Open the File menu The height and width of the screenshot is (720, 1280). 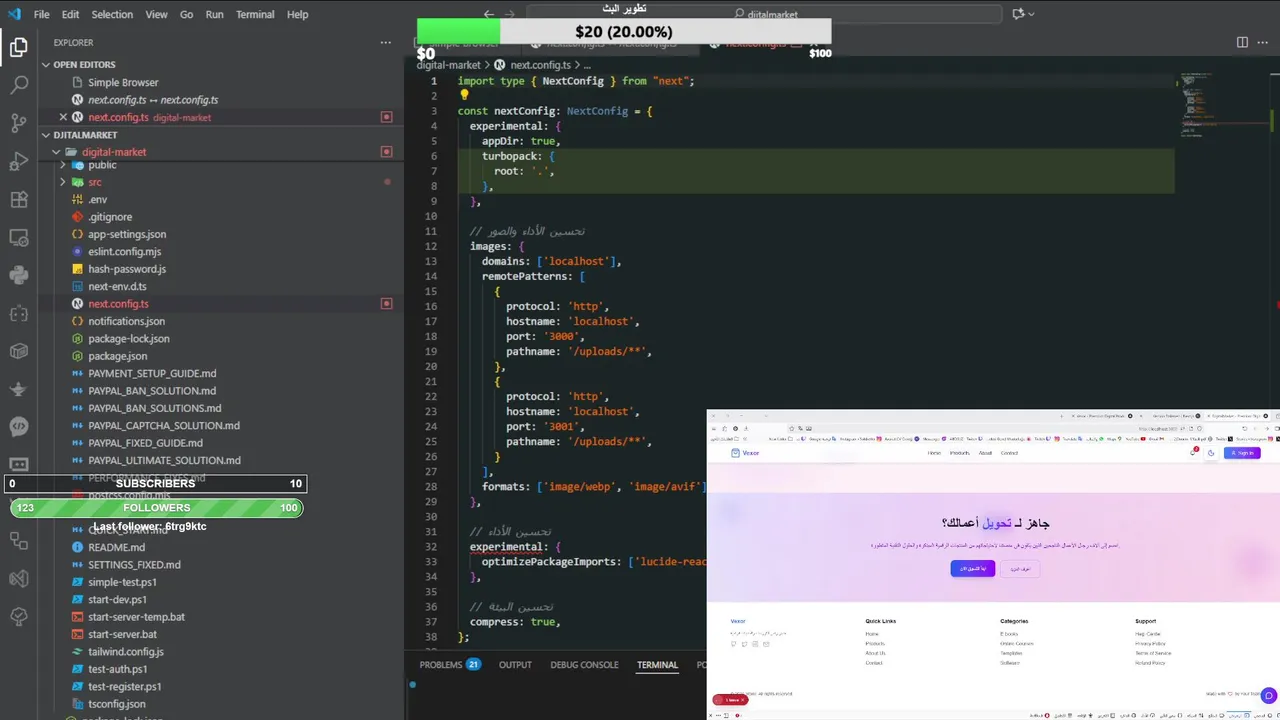click(x=41, y=14)
